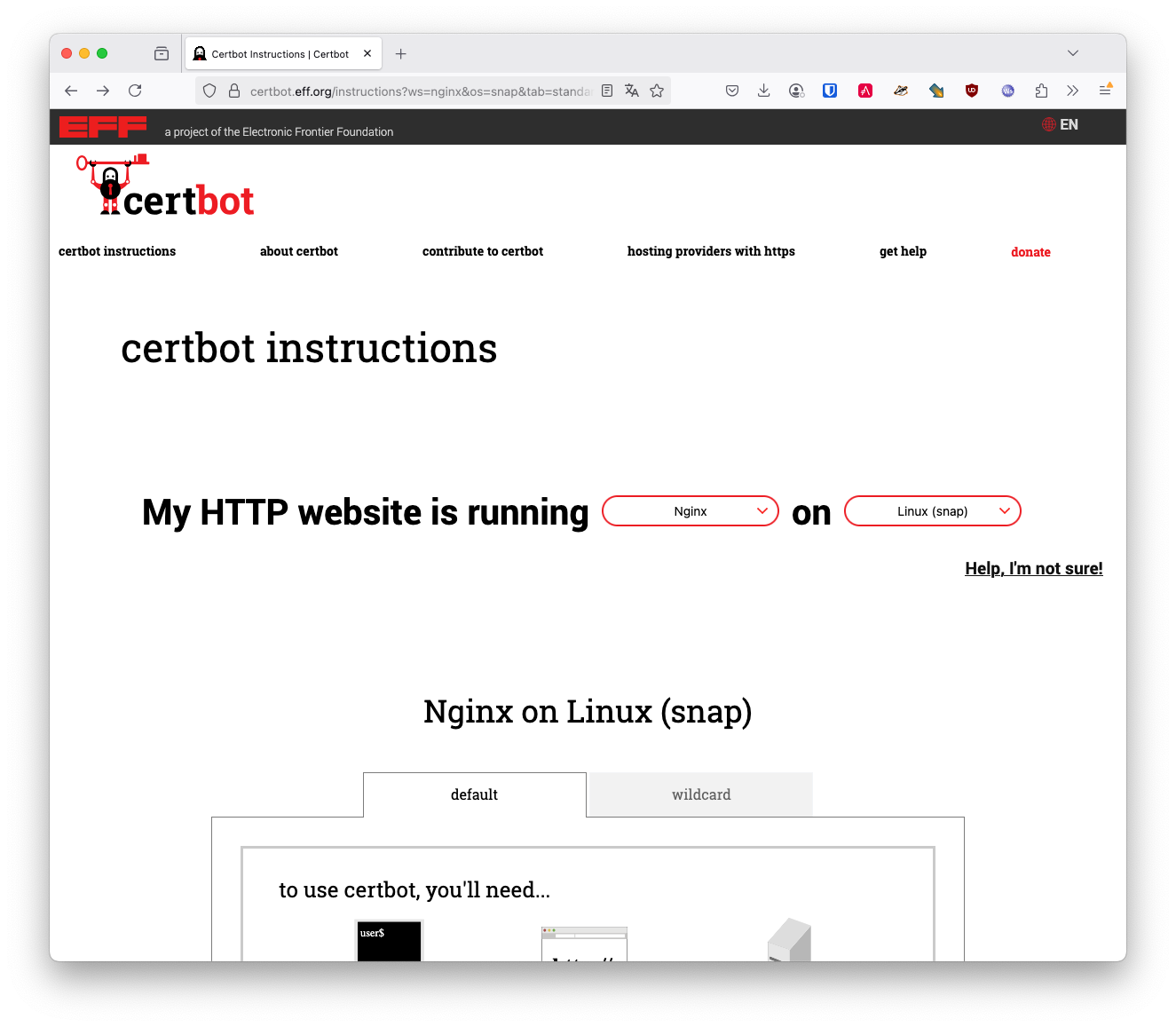Open certbot instructions nav item
The image size is (1176, 1027).
point(117,251)
